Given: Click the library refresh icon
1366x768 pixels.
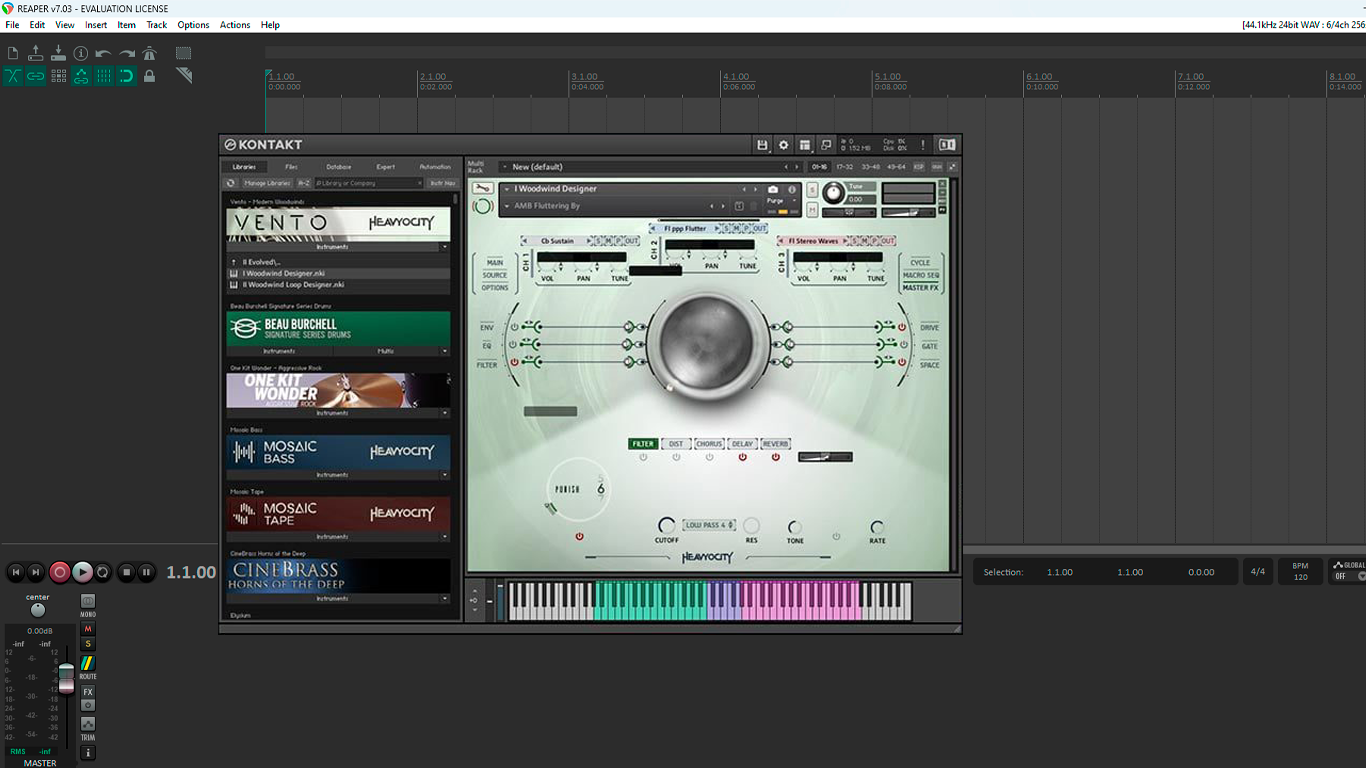Looking at the screenshot, I should pos(231,183).
